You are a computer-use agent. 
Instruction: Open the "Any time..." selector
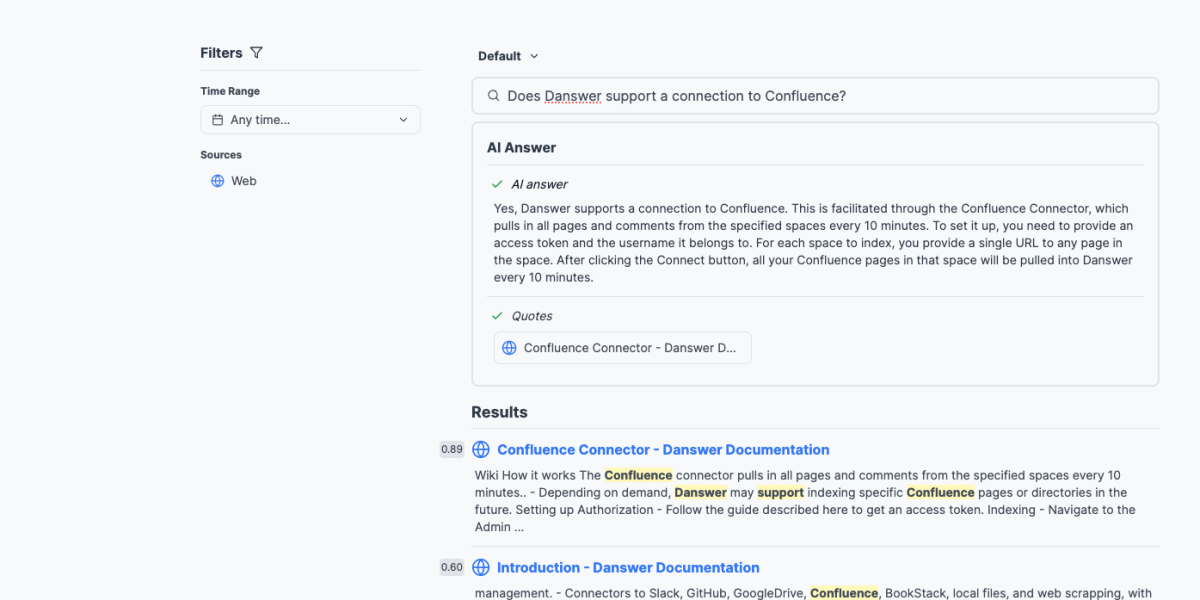[x=310, y=120]
